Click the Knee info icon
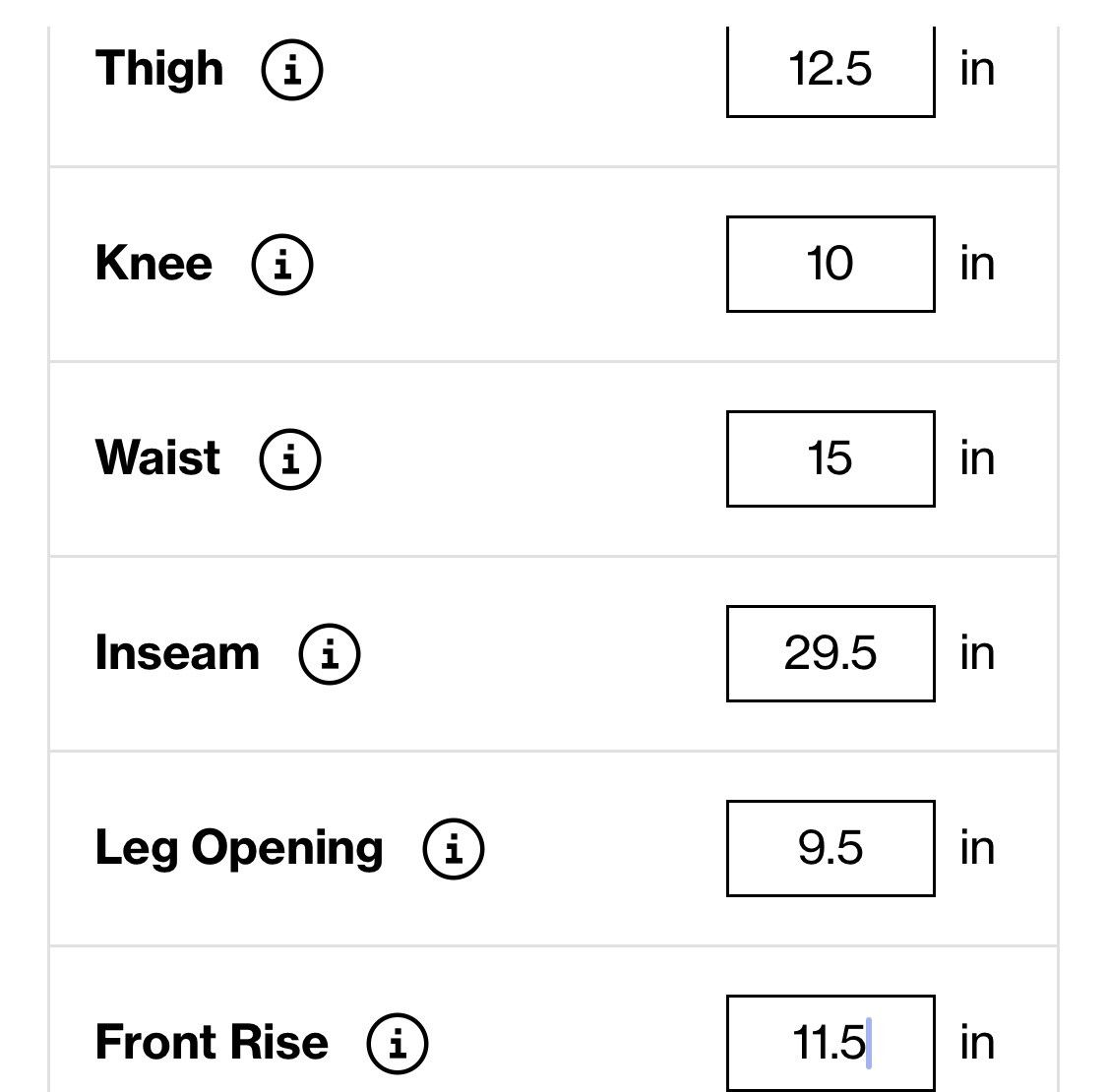Screen dimensions: 1107x1092 (x=282, y=264)
